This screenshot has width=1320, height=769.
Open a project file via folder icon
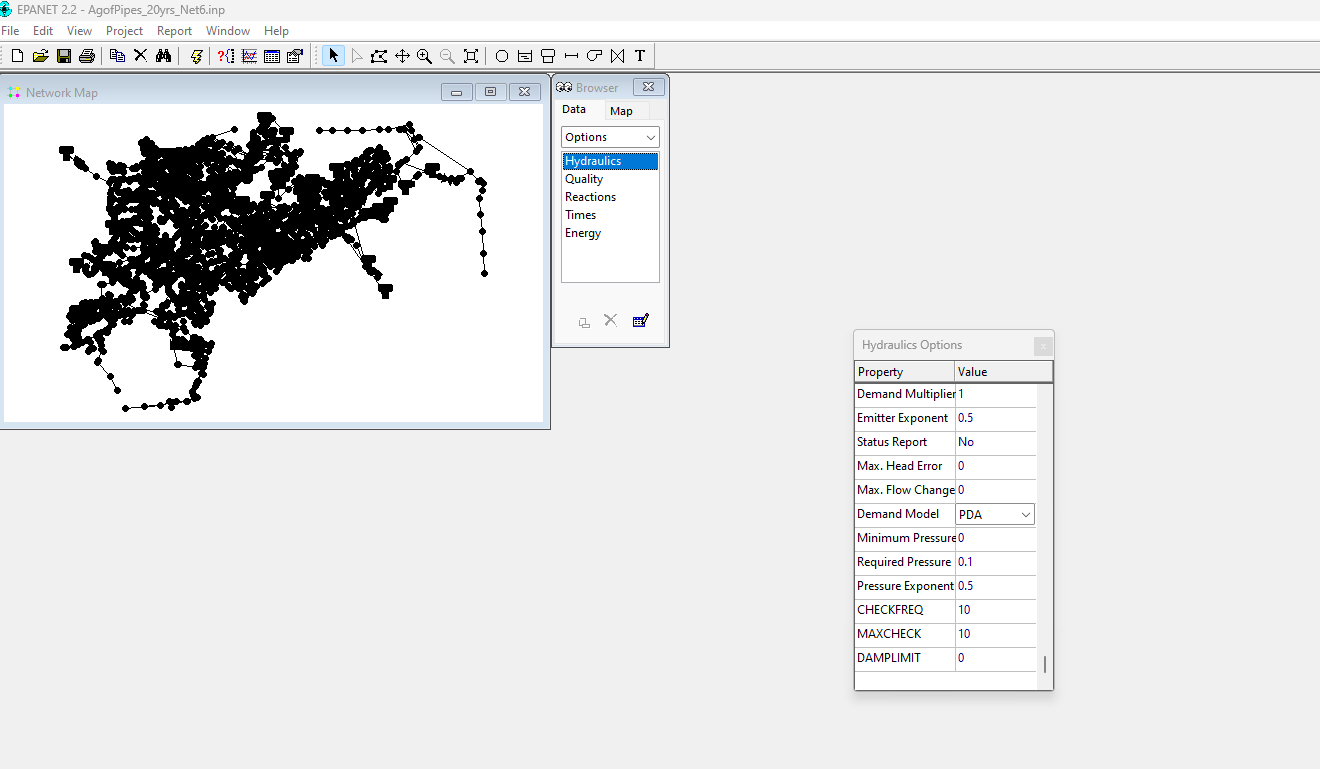pyautogui.click(x=40, y=56)
